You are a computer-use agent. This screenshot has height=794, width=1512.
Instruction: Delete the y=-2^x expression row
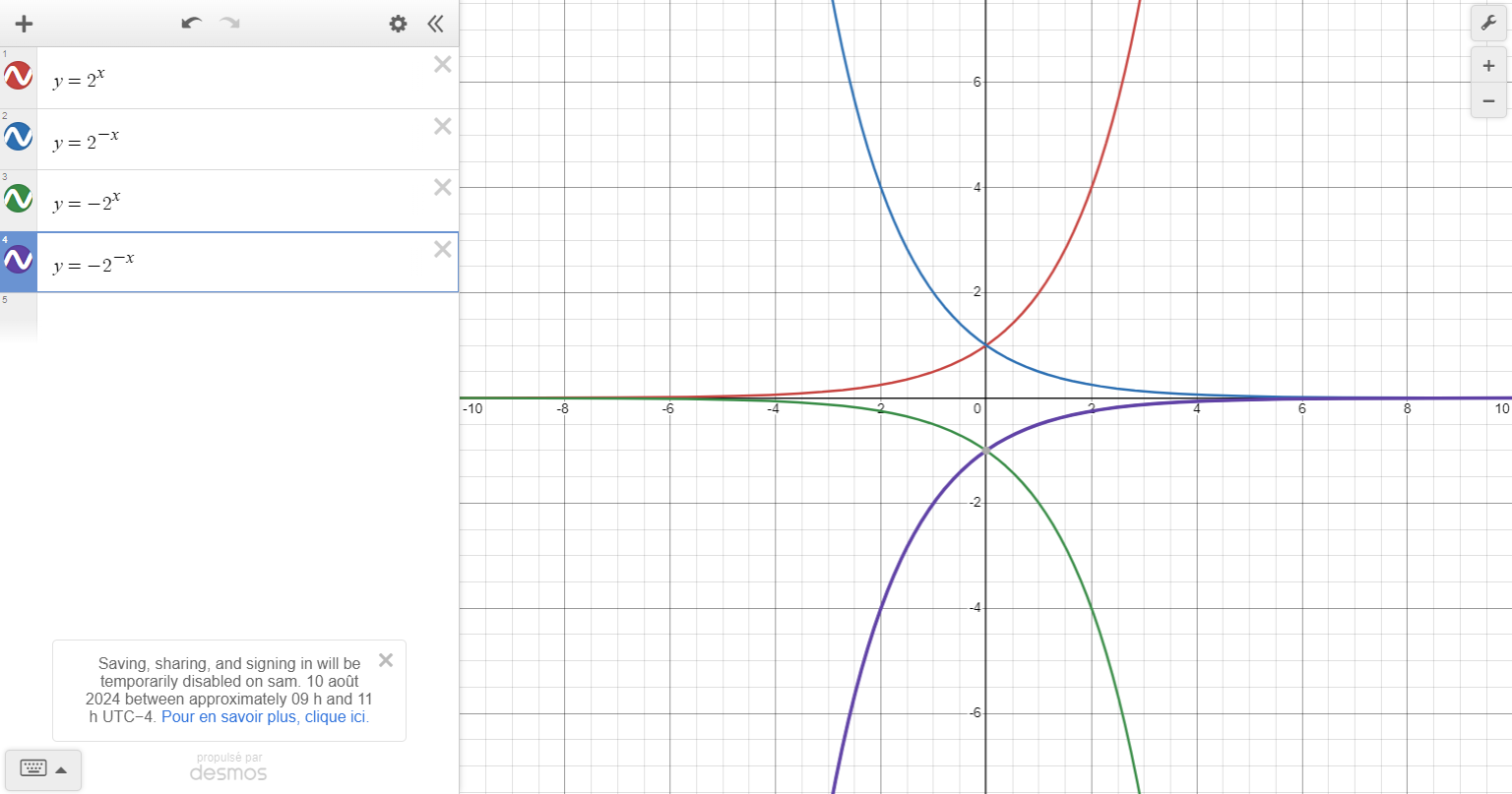click(x=443, y=187)
